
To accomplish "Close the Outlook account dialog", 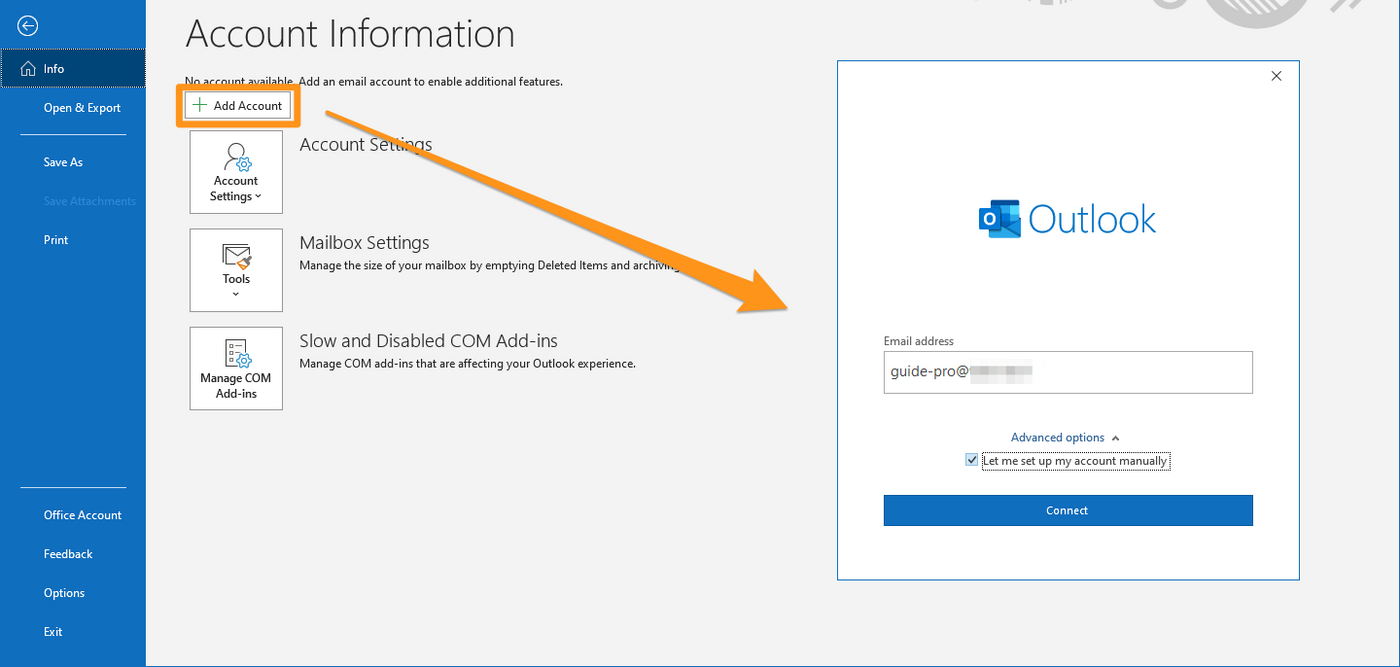I will tap(1276, 76).
